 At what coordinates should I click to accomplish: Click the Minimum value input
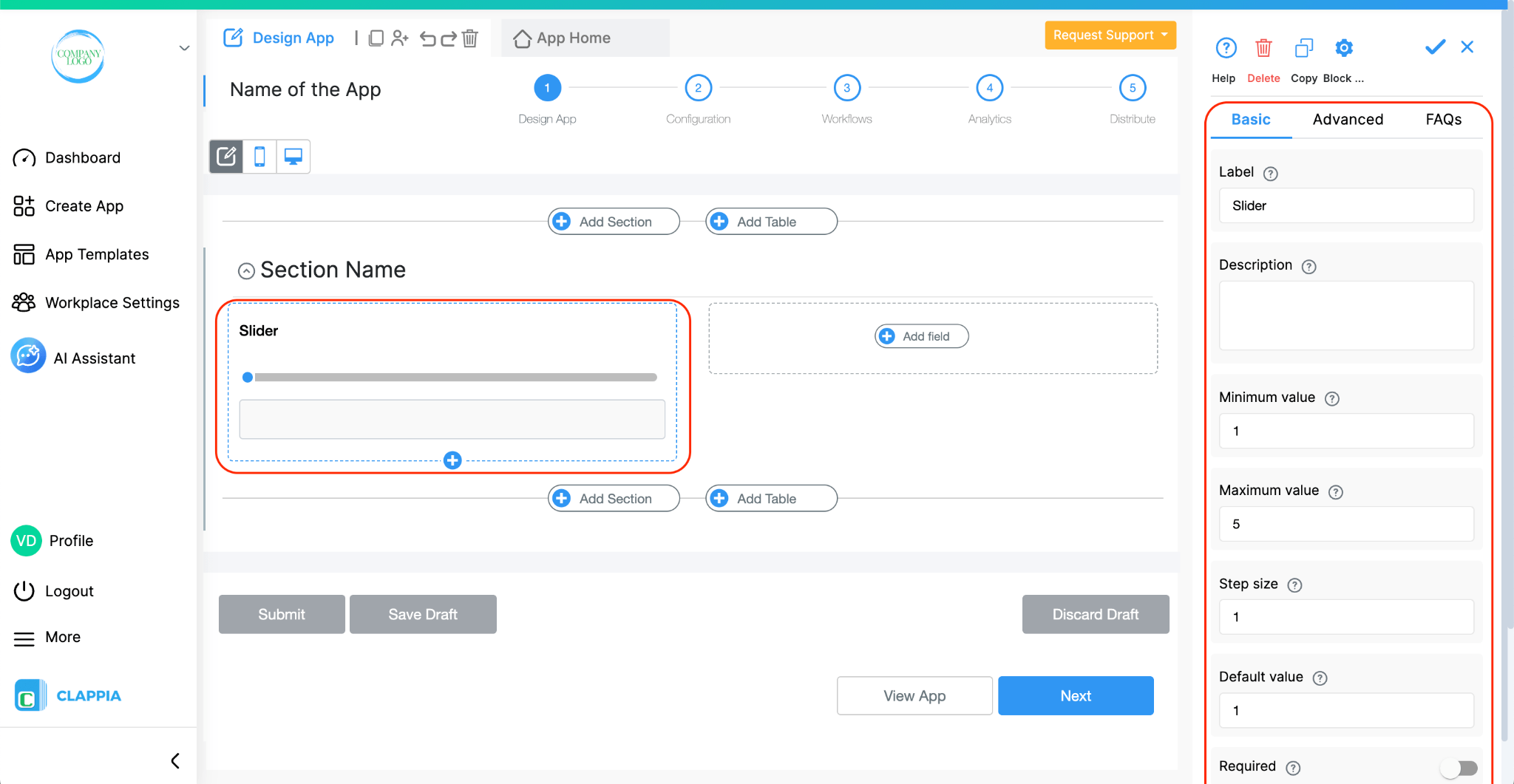coord(1346,431)
